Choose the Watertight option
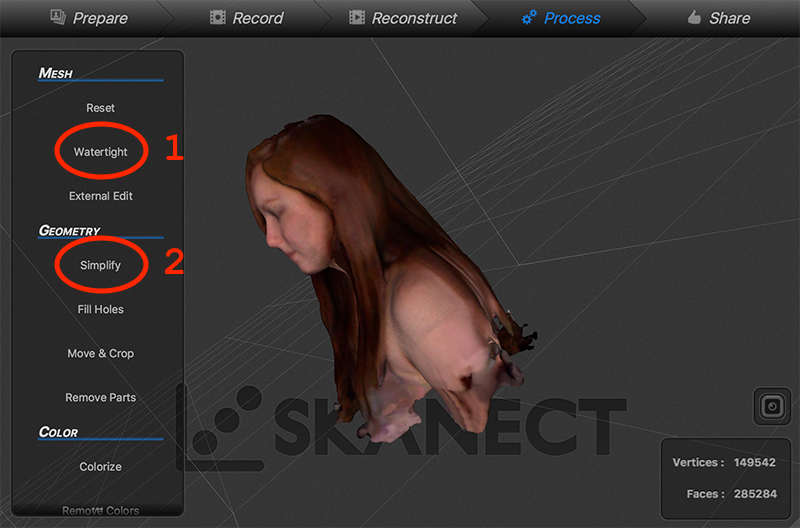Image resolution: width=800 pixels, height=528 pixels. (101, 152)
